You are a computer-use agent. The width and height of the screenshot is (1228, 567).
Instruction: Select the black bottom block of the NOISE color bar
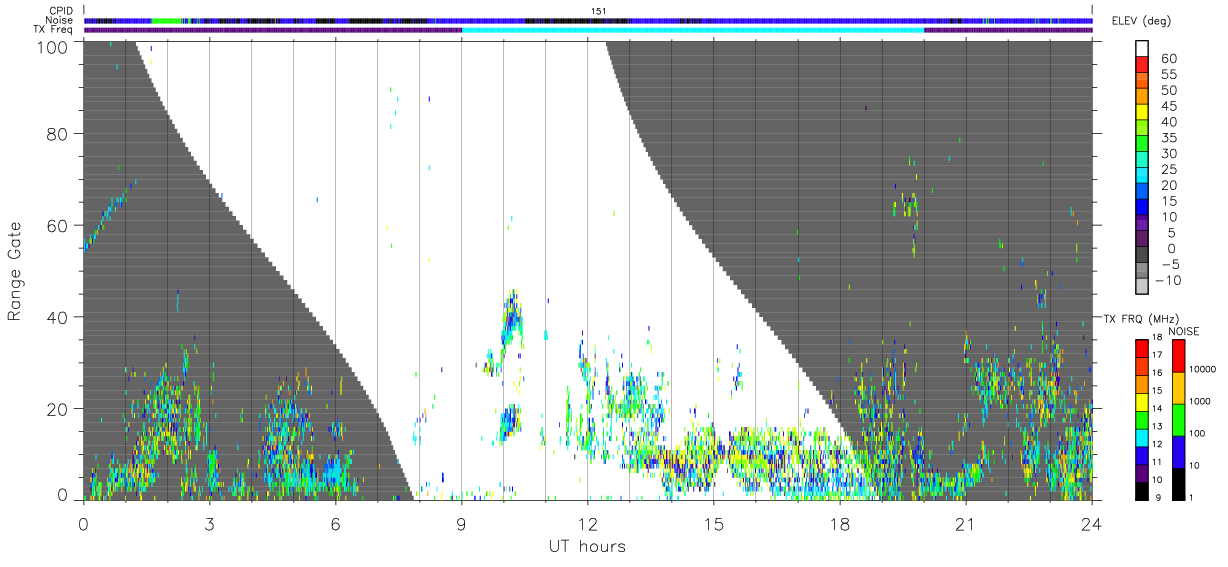1180,484
